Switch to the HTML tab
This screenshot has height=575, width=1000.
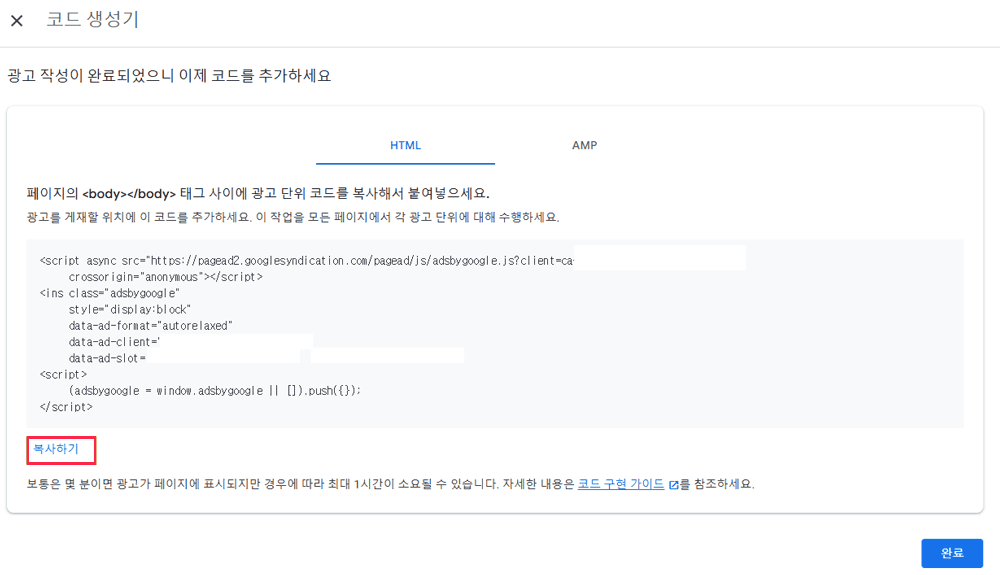pos(406,146)
